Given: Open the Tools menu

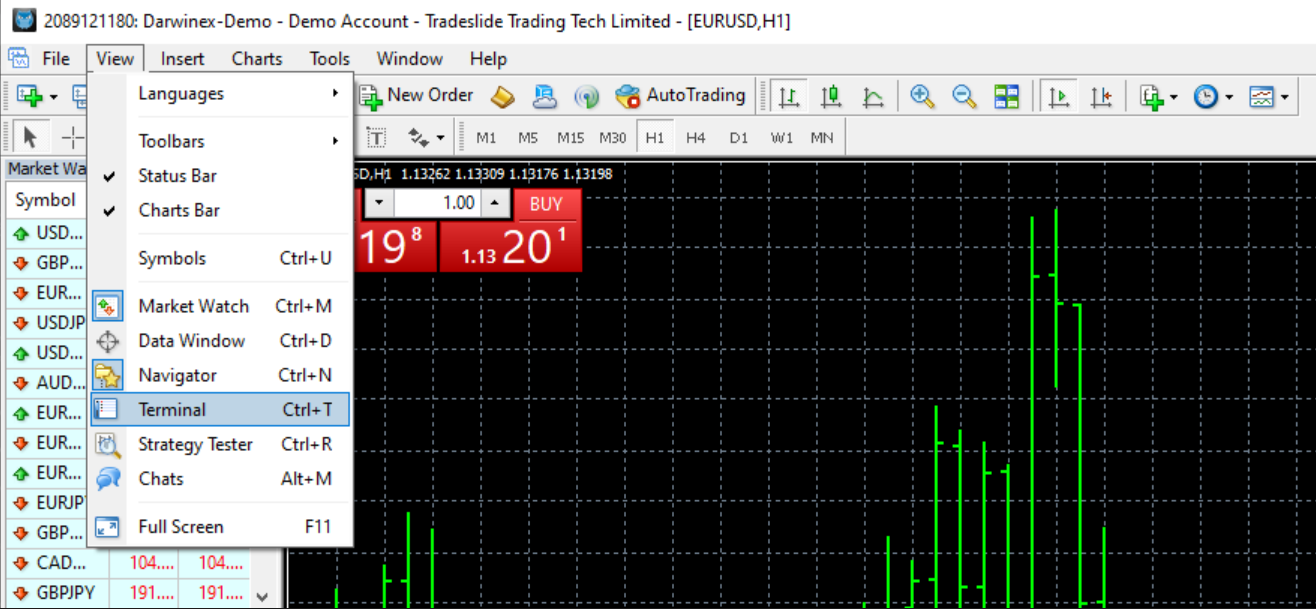Looking at the screenshot, I should pyautogui.click(x=330, y=59).
